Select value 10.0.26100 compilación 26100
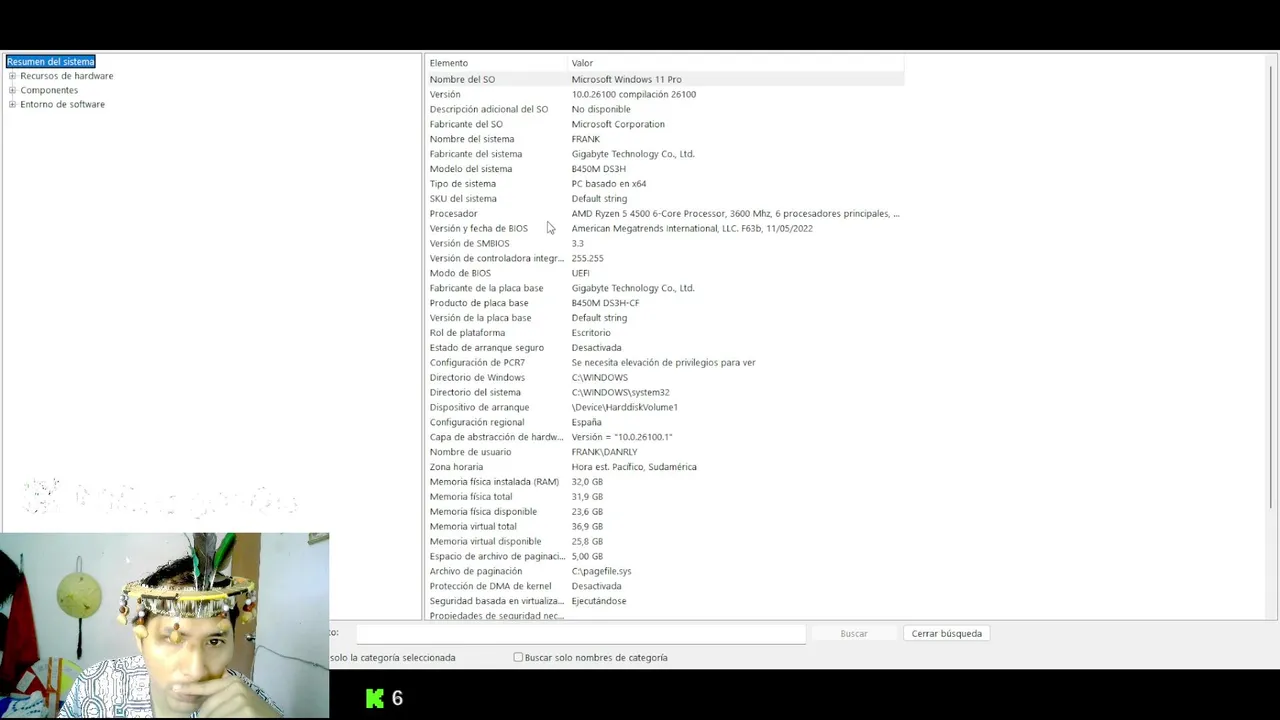The image size is (1280, 720). (x=634, y=94)
